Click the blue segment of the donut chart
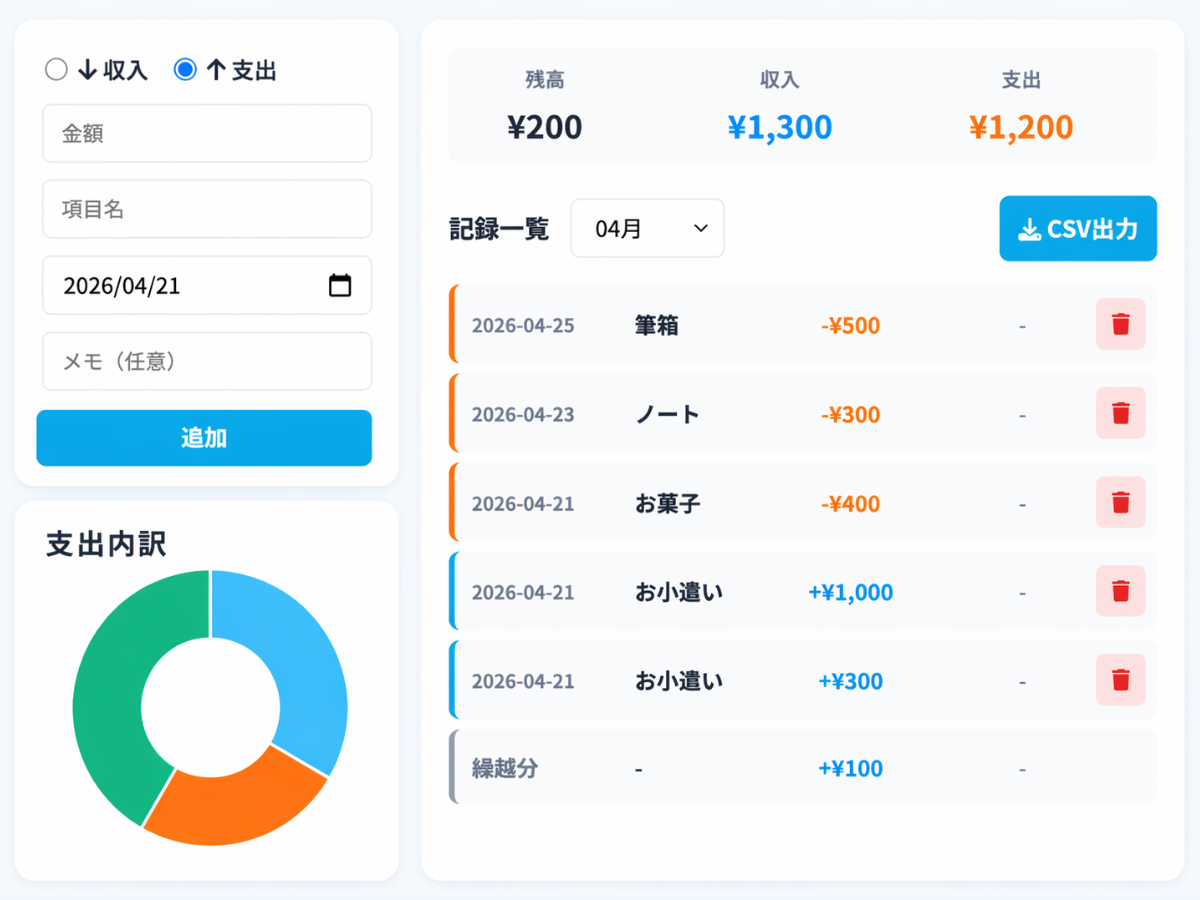Screen dimensions: 1200x900 [300, 660]
